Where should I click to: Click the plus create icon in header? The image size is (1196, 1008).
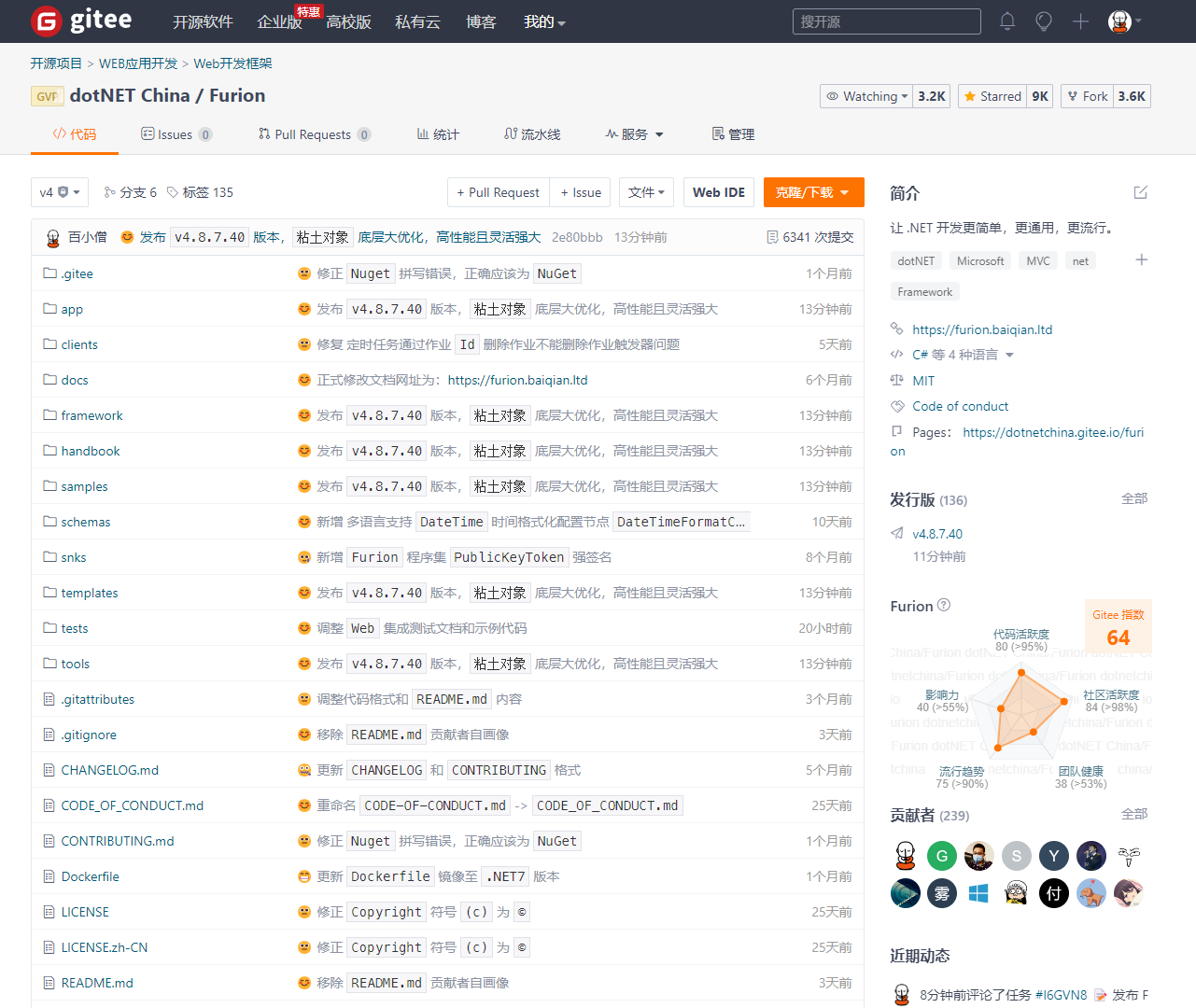(1080, 21)
